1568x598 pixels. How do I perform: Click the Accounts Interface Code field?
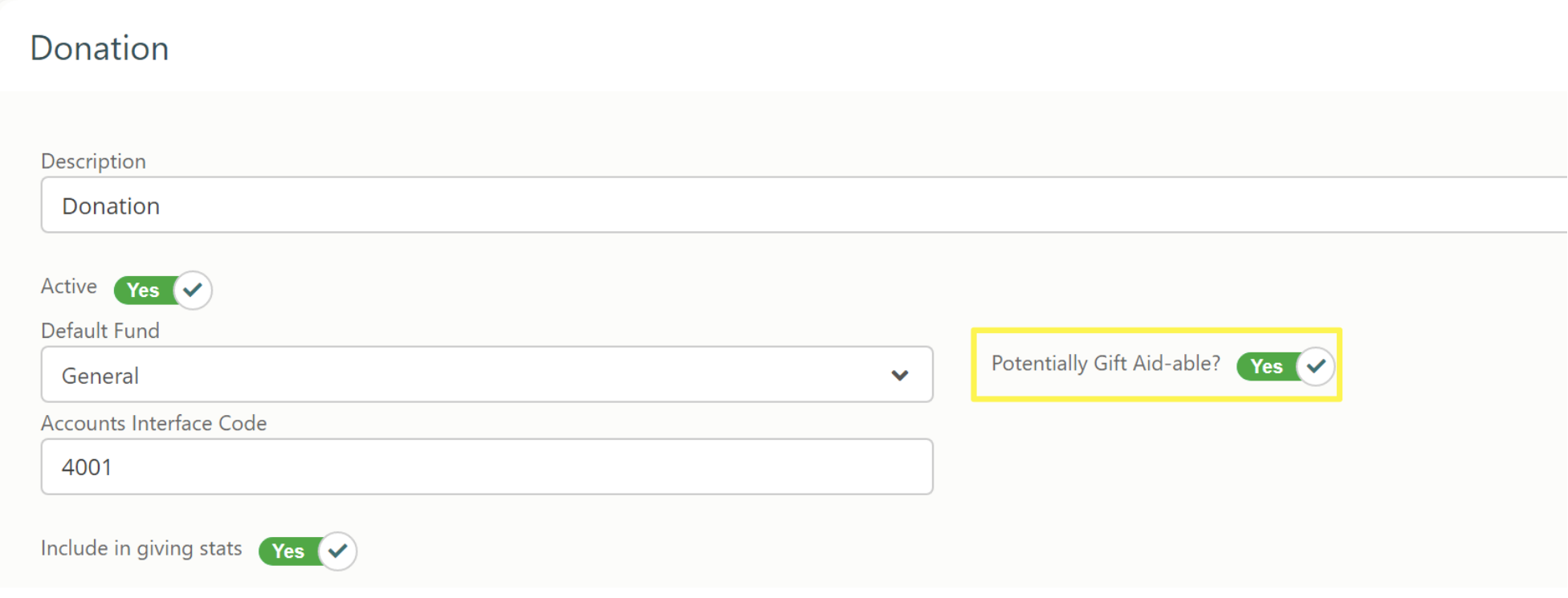coord(487,466)
